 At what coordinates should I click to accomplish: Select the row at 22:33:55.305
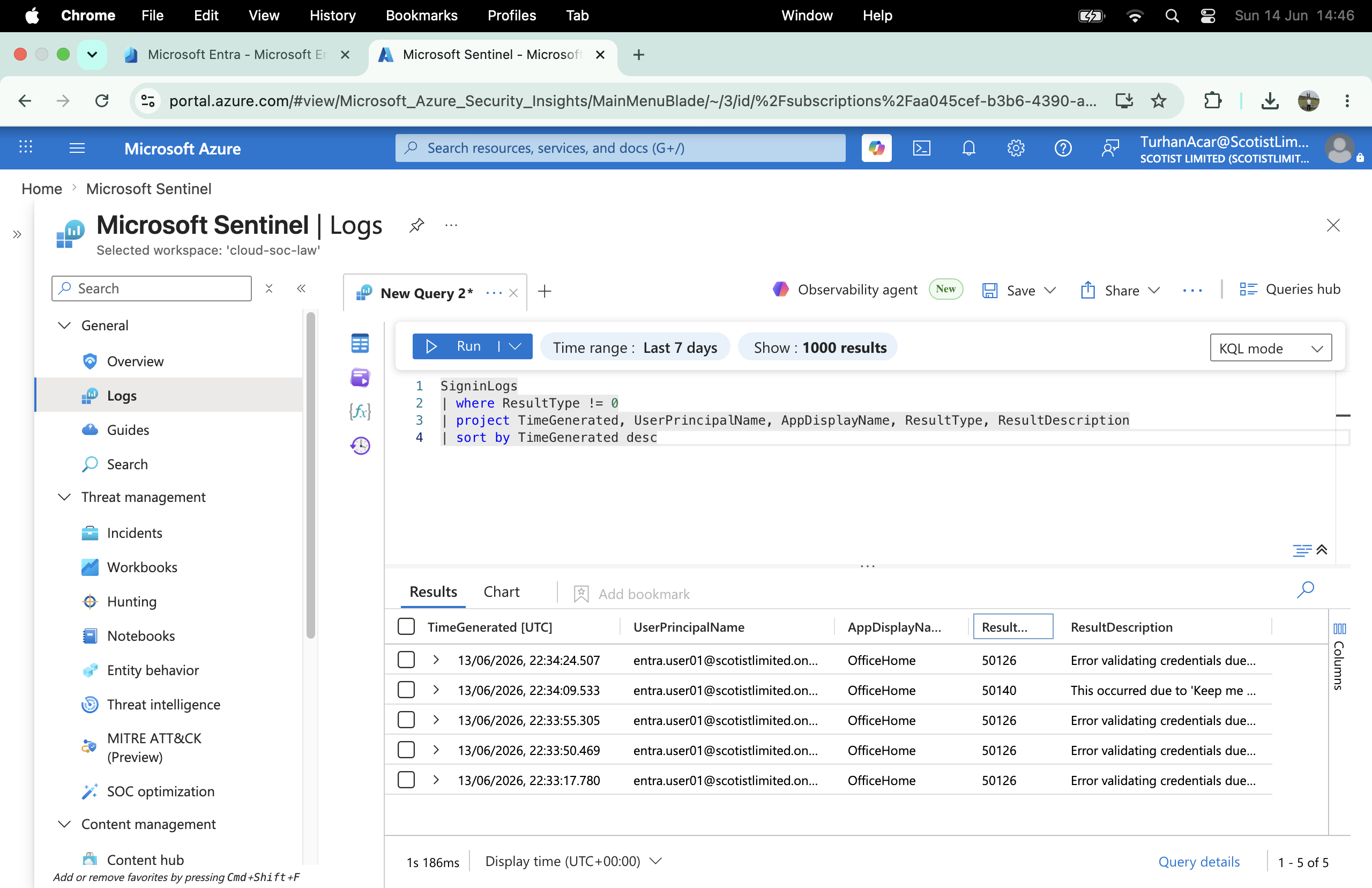point(406,720)
